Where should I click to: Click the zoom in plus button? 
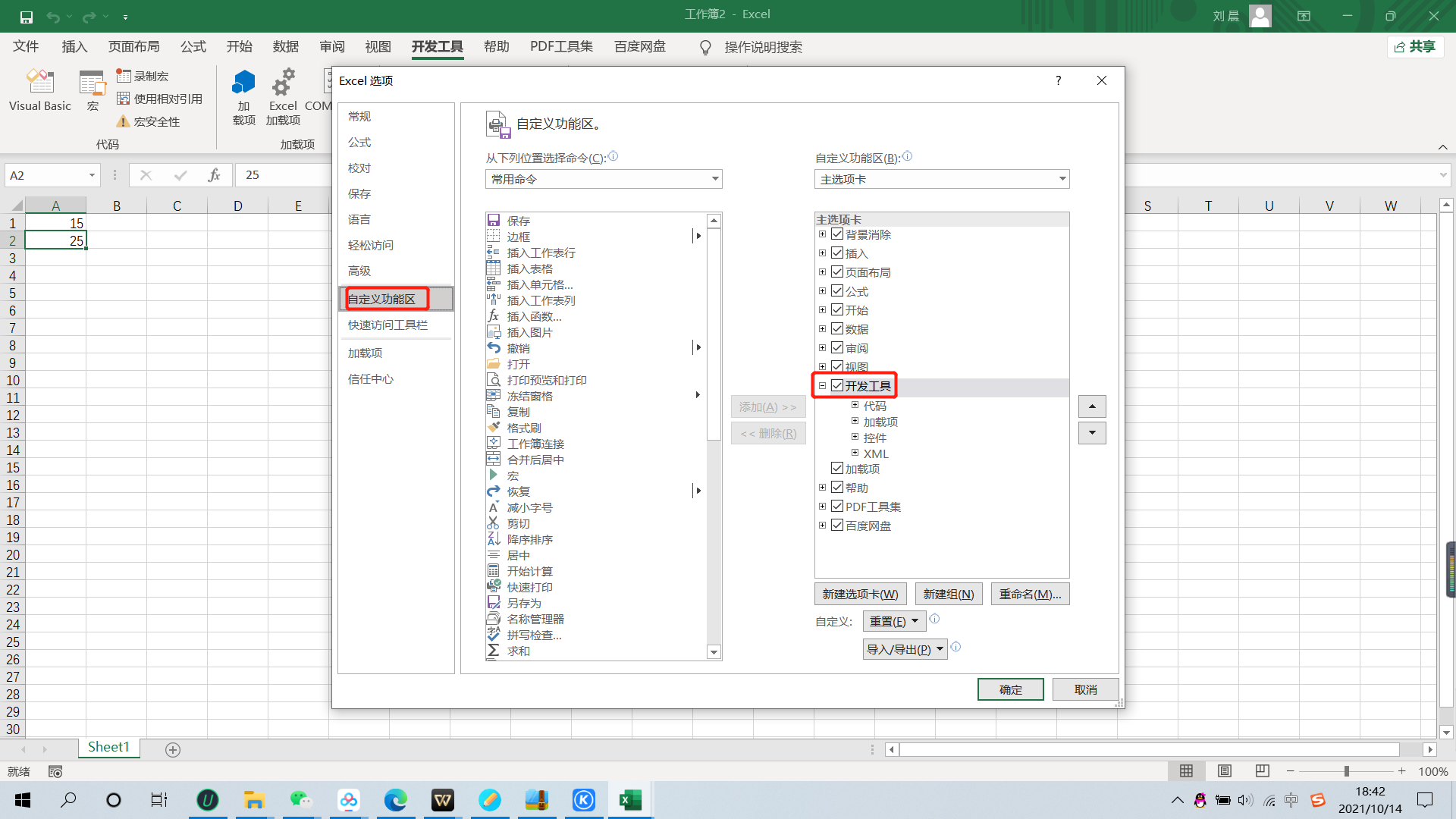[x=1402, y=771]
